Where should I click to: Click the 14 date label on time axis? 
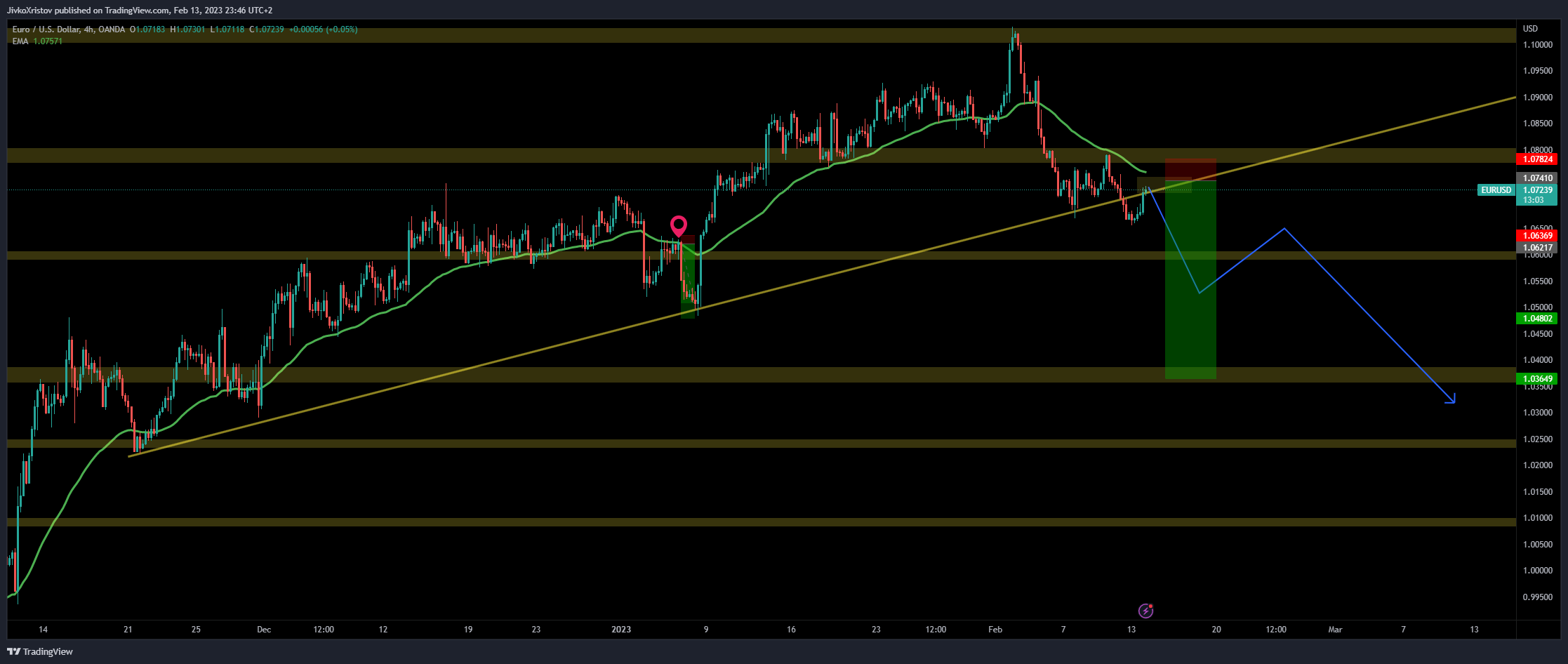click(43, 630)
